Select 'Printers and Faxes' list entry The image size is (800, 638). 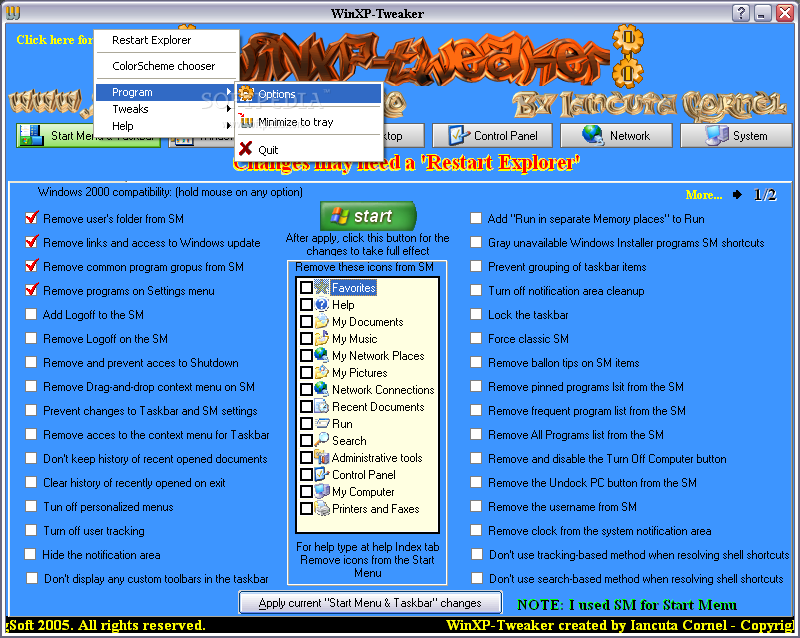click(x=376, y=509)
